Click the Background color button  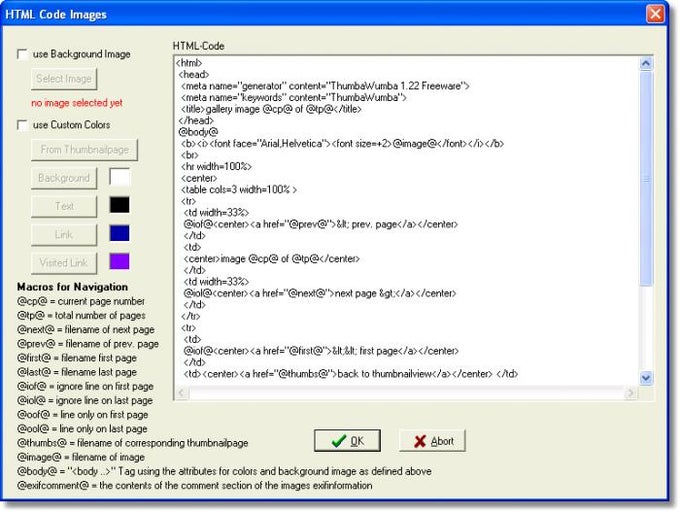(64, 178)
